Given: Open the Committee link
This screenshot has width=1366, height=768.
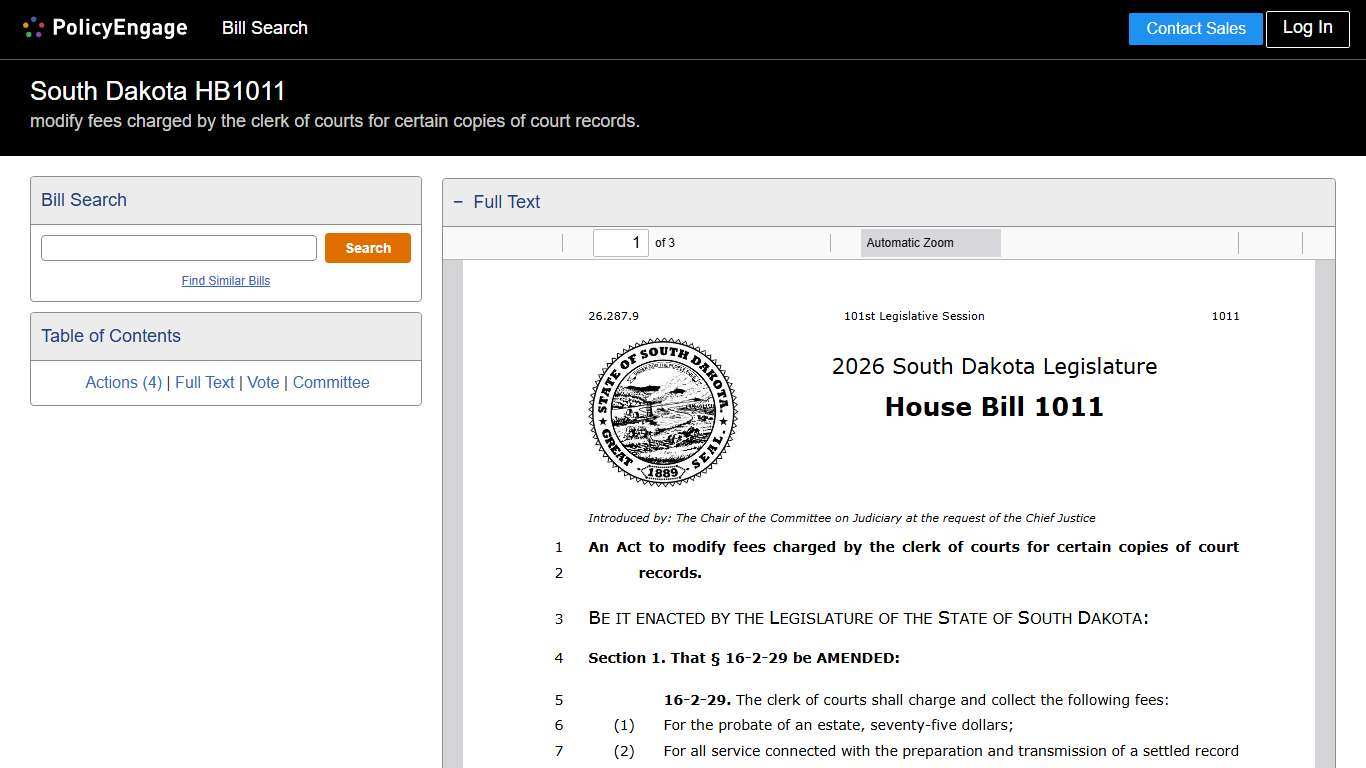Looking at the screenshot, I should 331,382.
